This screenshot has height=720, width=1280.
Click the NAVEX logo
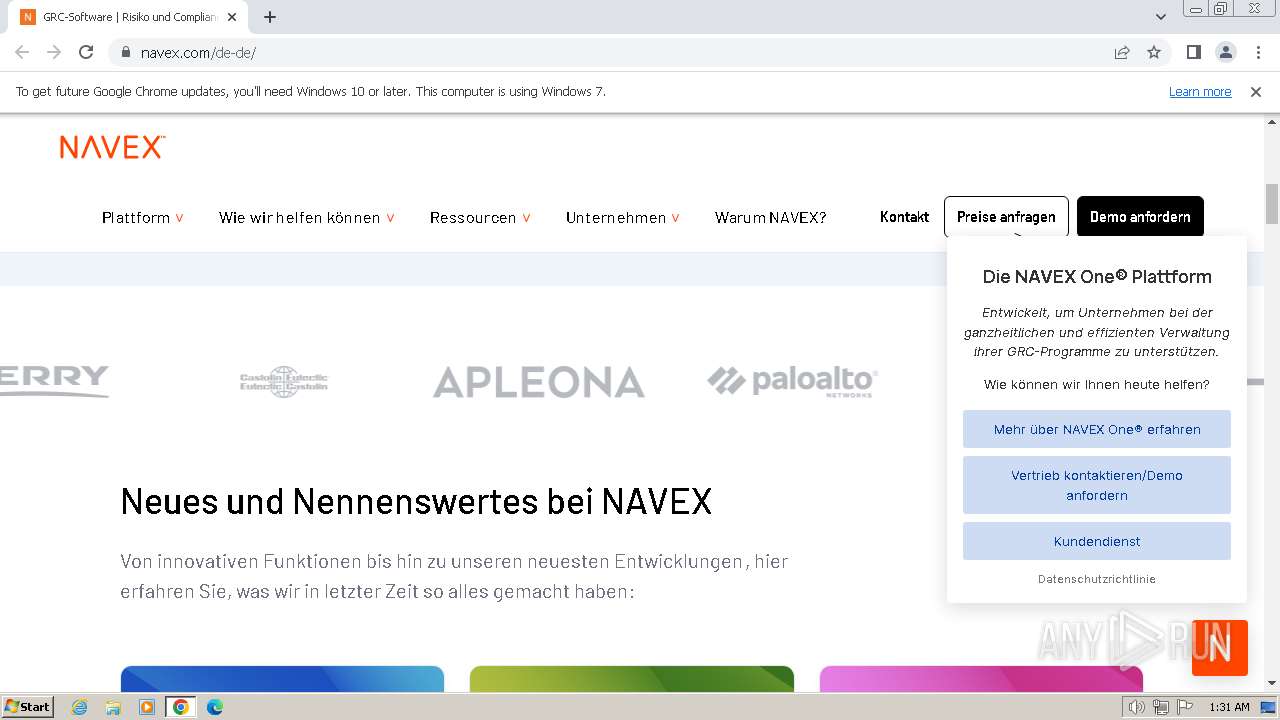[112, 148]
